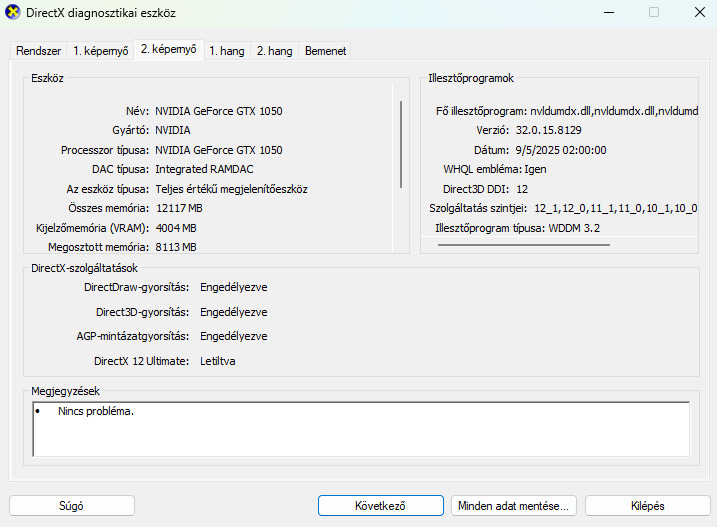
Task: Click the 4004 MB VRAM value
Action: (176, 228)
